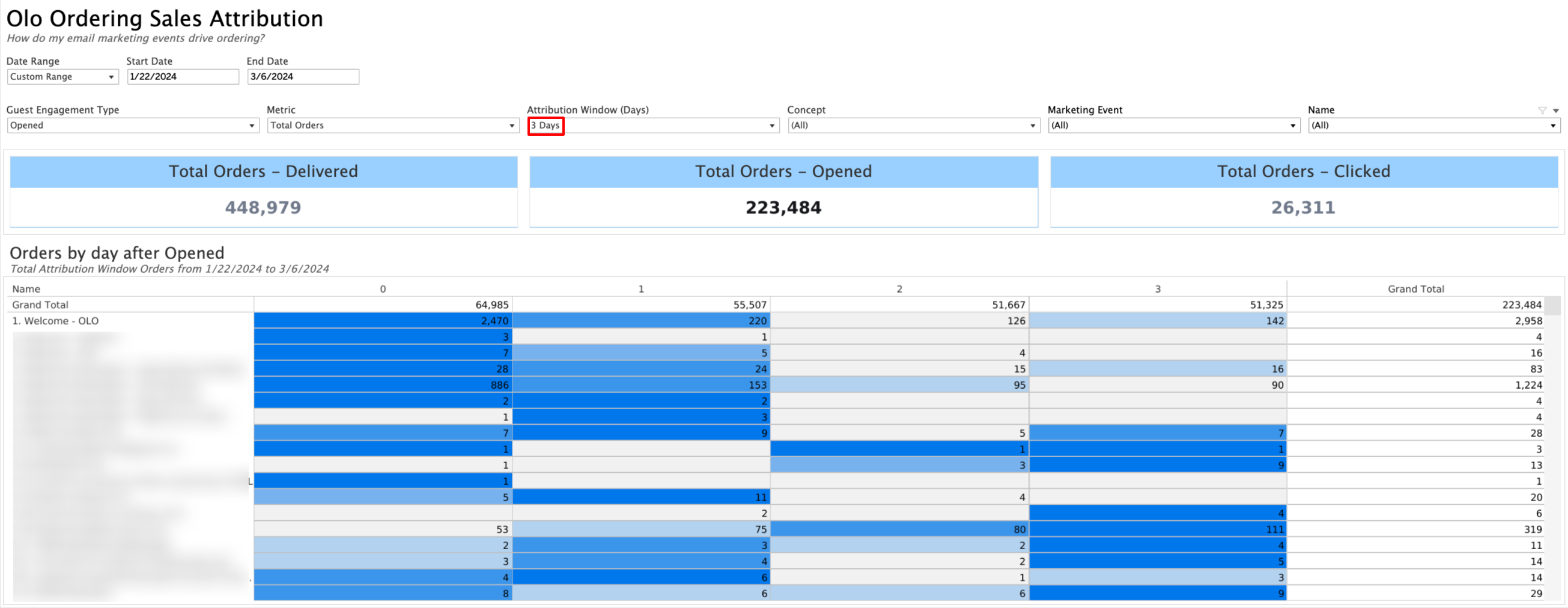This screenshot has height=608, width=1568.
Task: Click the 1,224 row total
Action: tap(1416, 385)
